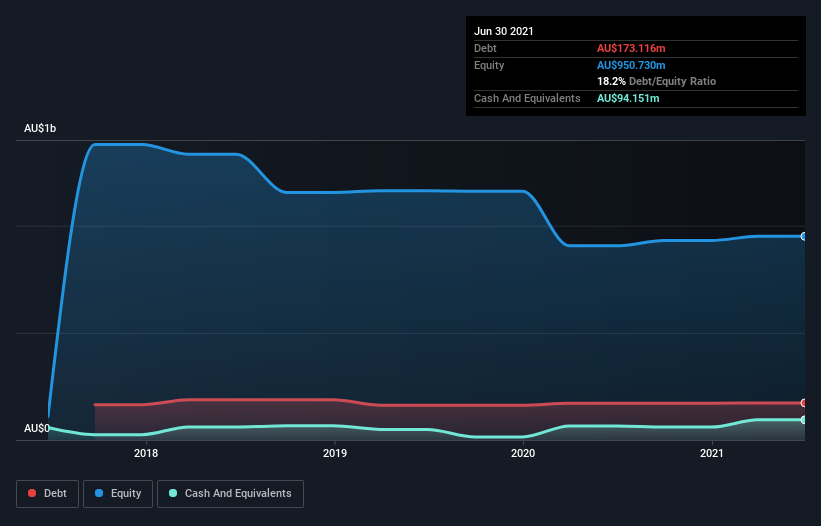Screen dimensions: 821x526
Task: Click the AU$1b y-axis label
Action: (40, 128)
